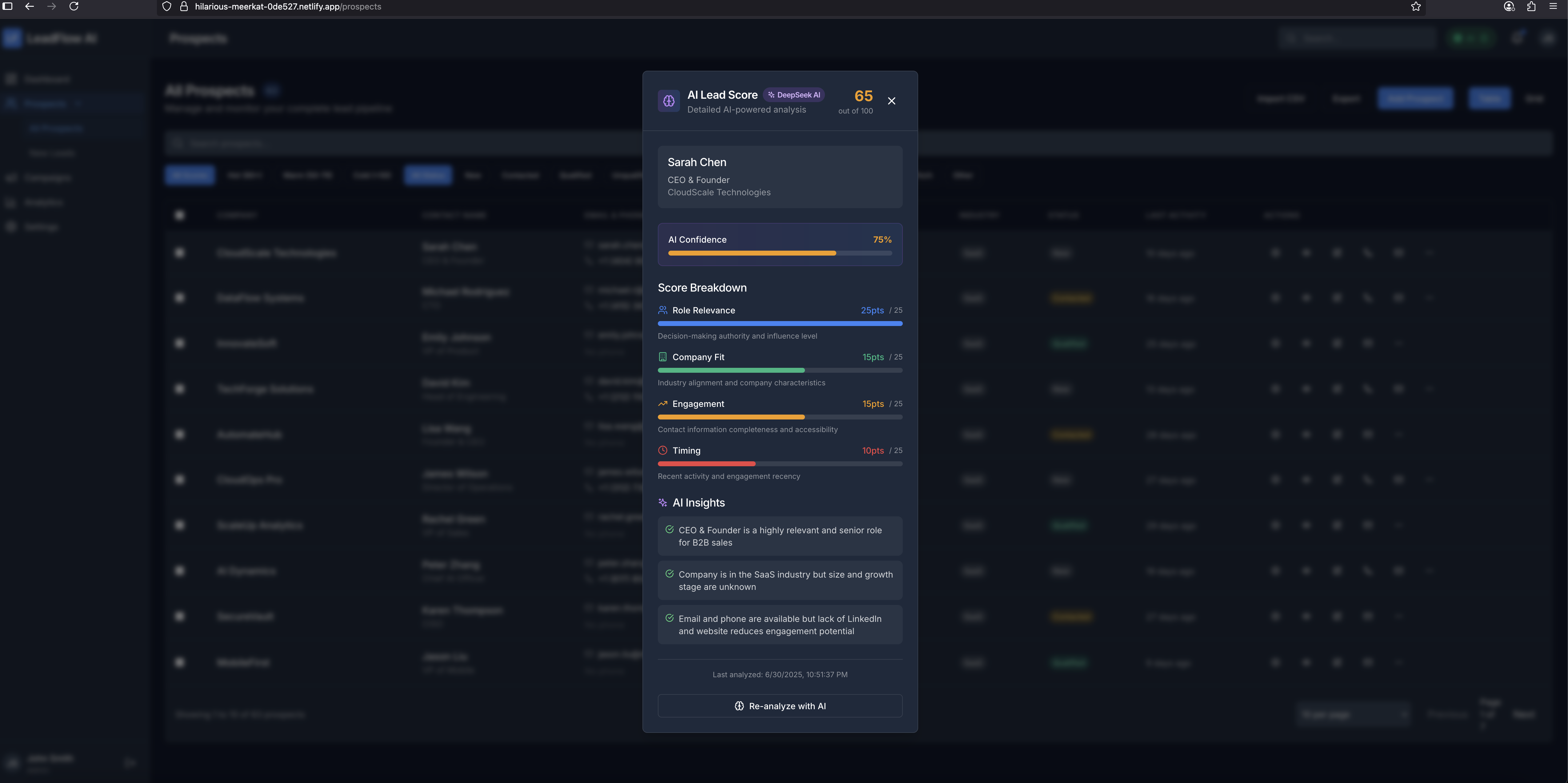Check the CloudScale Technologies row checkbox

[180, 252]
